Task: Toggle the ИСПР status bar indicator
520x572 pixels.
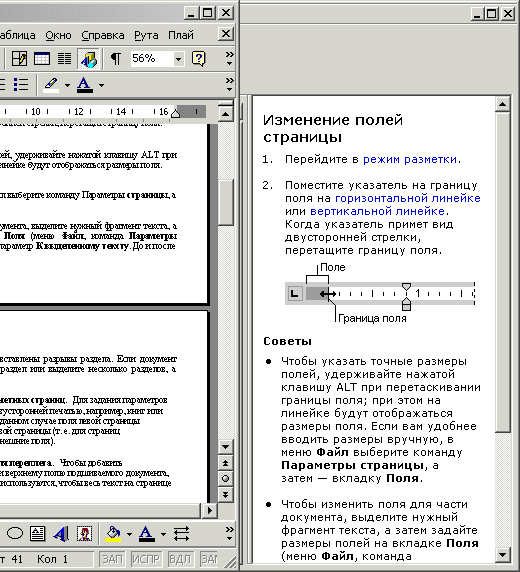Action: pyautogui.click(x=146, y=559)
